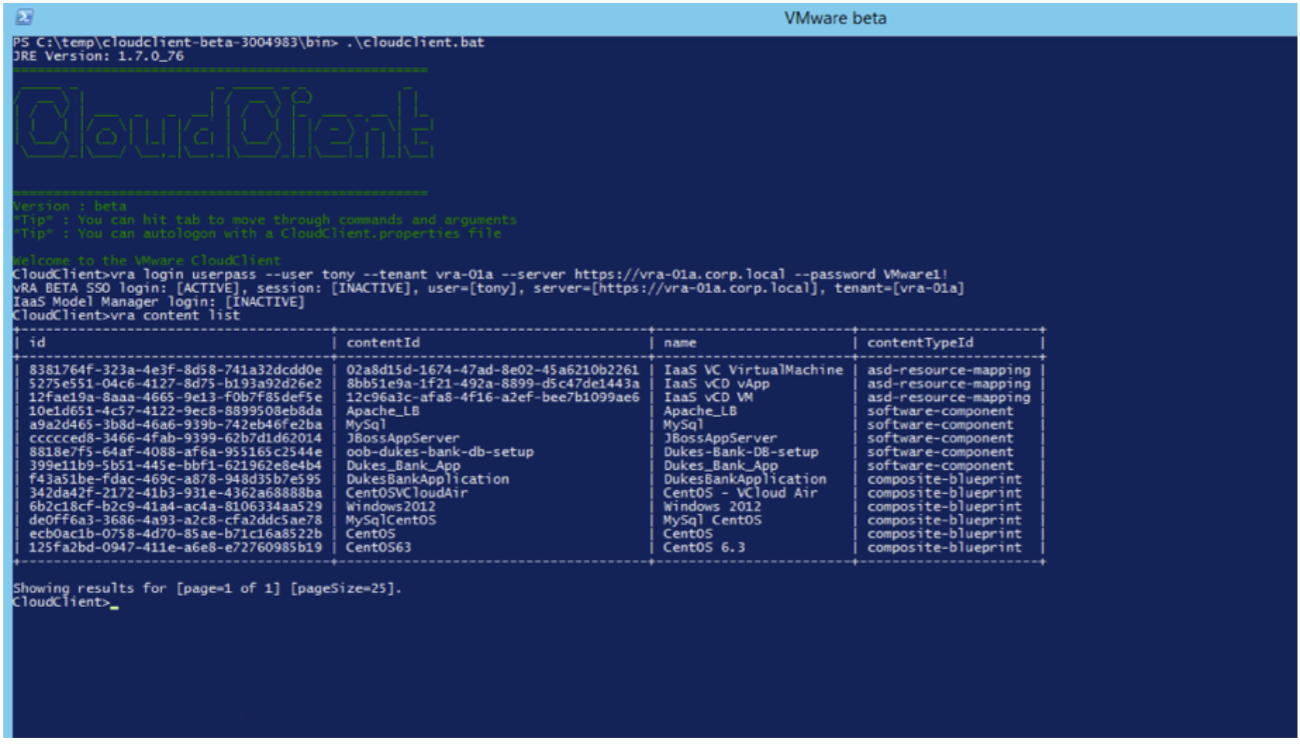
Task: Click the name "CentOS - VCloud Air"
Action: pyautogui.click(x=741, y=493)
